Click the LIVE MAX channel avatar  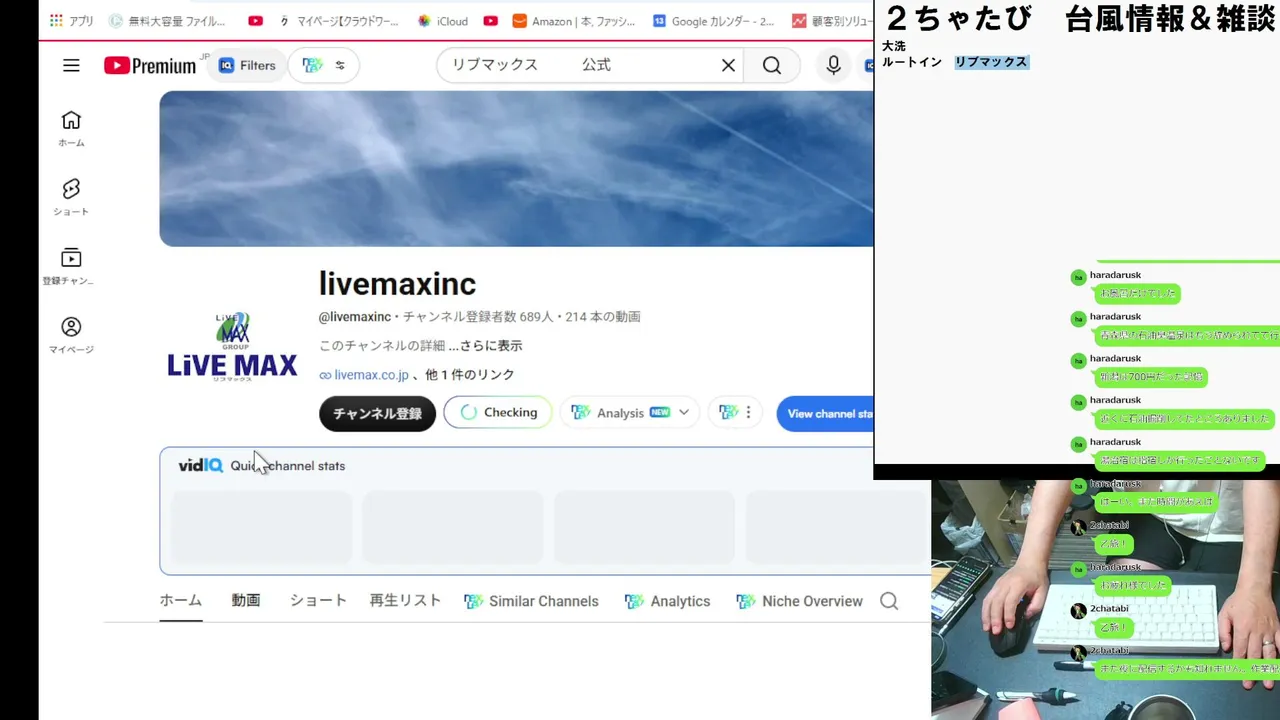[232, 346]
